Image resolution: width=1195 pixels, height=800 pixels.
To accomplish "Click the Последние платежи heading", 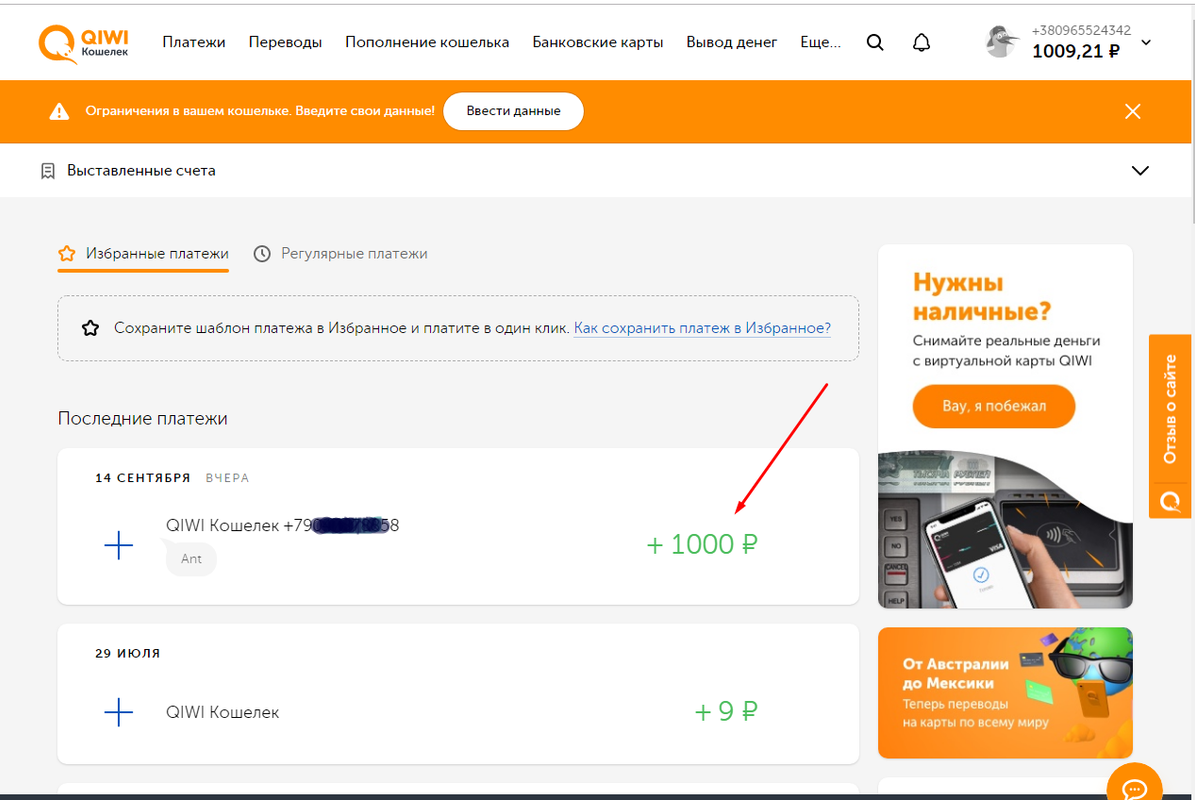I will [143, 418].
